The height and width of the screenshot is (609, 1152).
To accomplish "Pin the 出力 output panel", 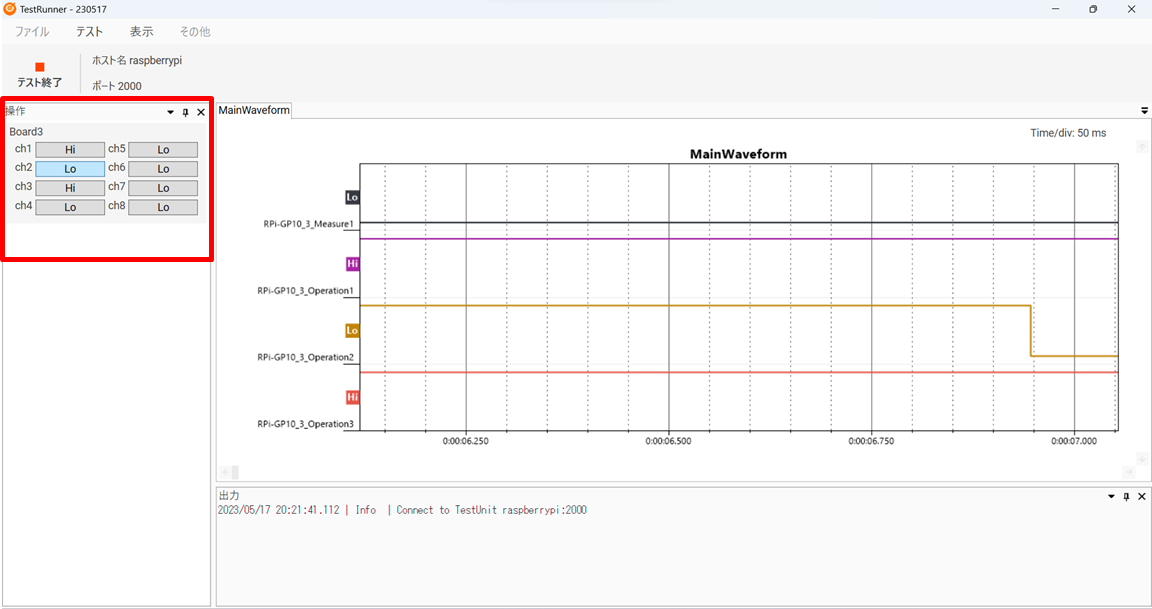I will [x=1126, y=496].
